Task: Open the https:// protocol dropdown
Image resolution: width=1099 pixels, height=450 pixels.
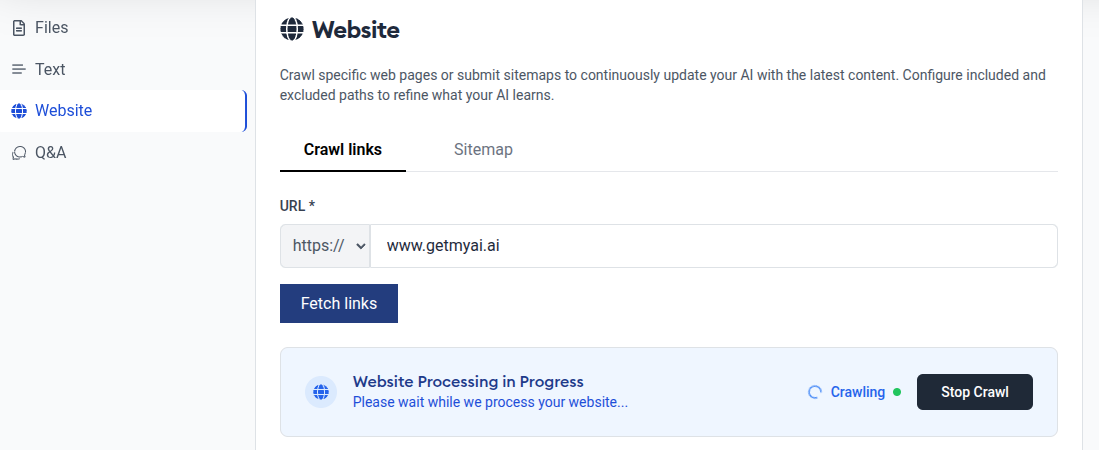Action: coord(325,246)
